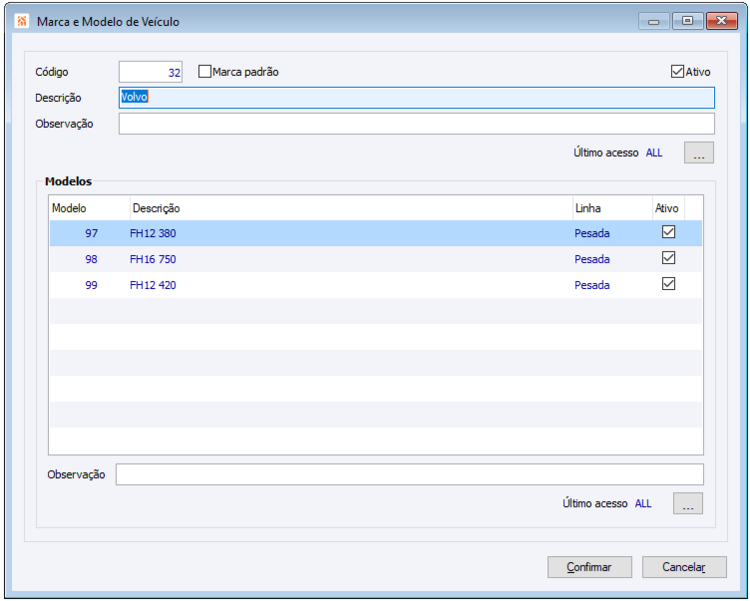Click Pesada in the FH12 380 row
Image resolution: width=750 pixels, height=601 pixels.
click(592, 234)
